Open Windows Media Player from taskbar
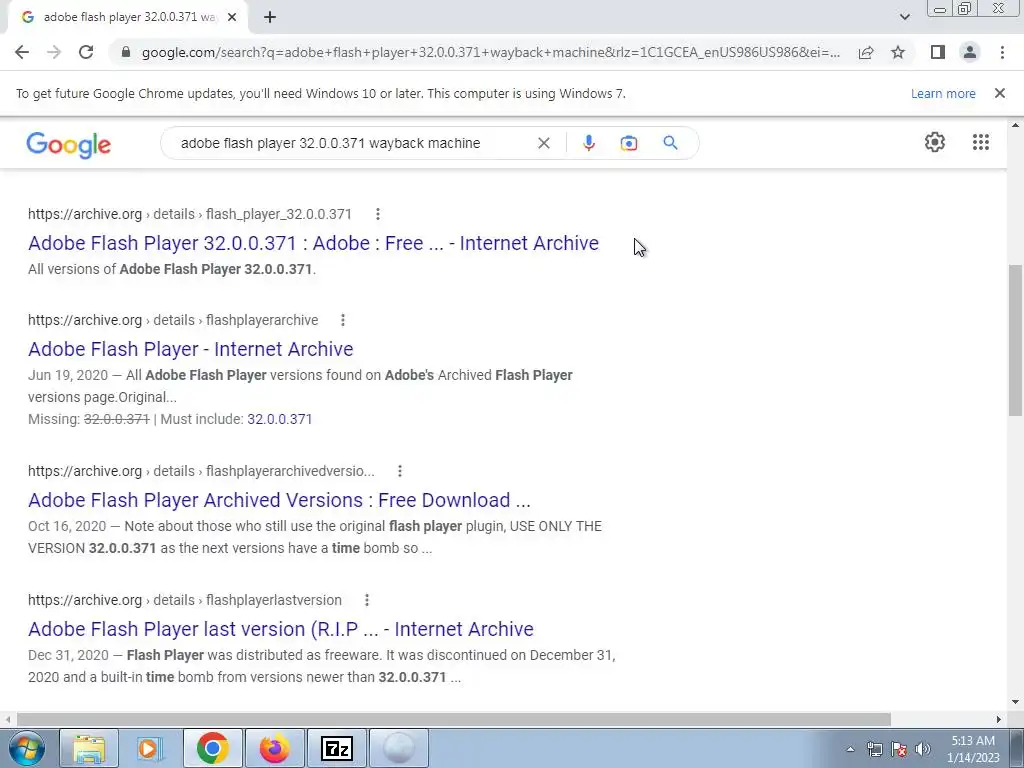1024x768 pixels. pos(149,748)
